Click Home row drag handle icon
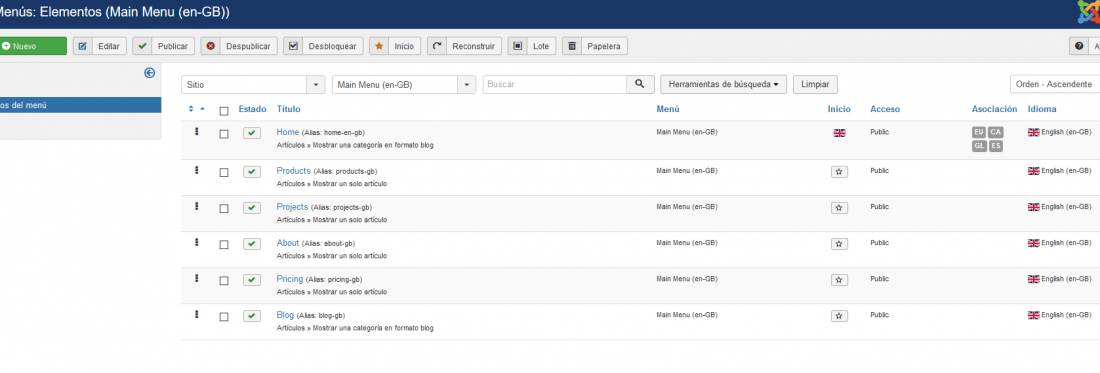This screenshot has width=1100, height=373. coord(197,131)
